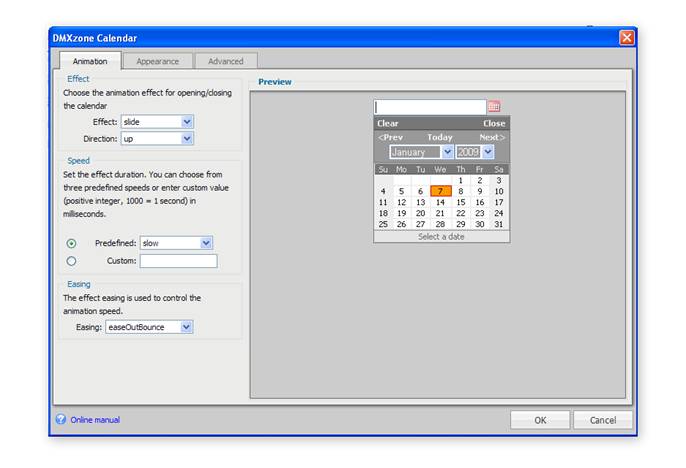Select highlighted day 7 in calendar
Screen dimensions: 686x468
441,191
